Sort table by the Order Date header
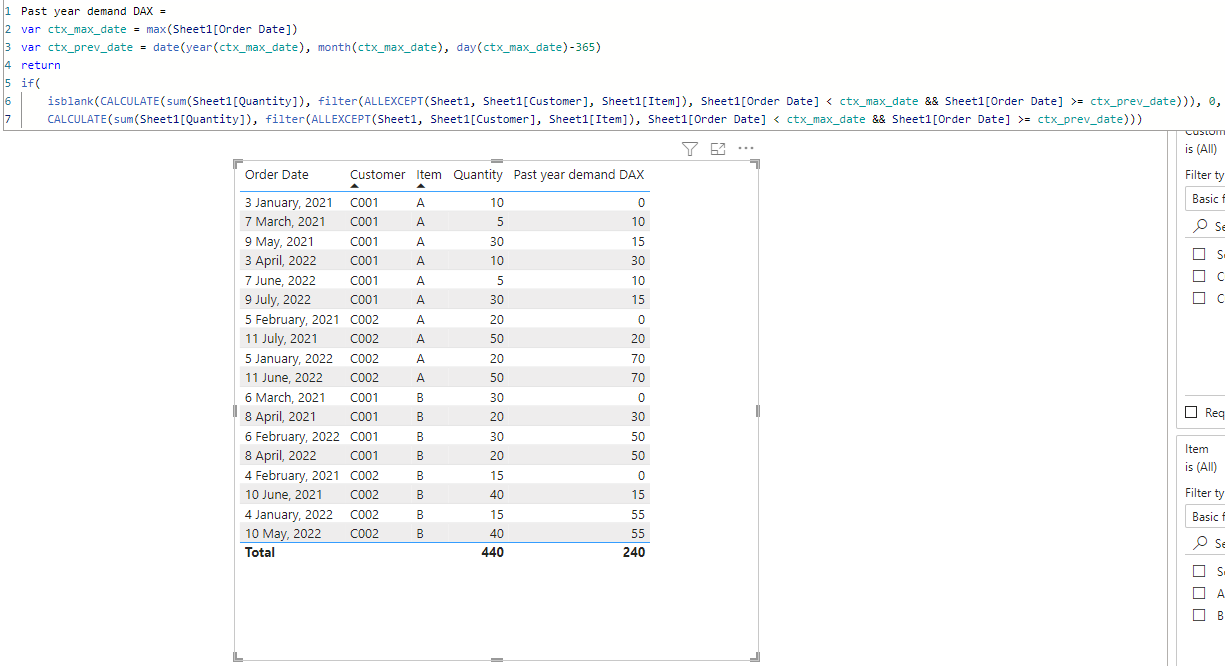Image resolution: width=1225 pixels, height=666 pixels. pos(277,174)
